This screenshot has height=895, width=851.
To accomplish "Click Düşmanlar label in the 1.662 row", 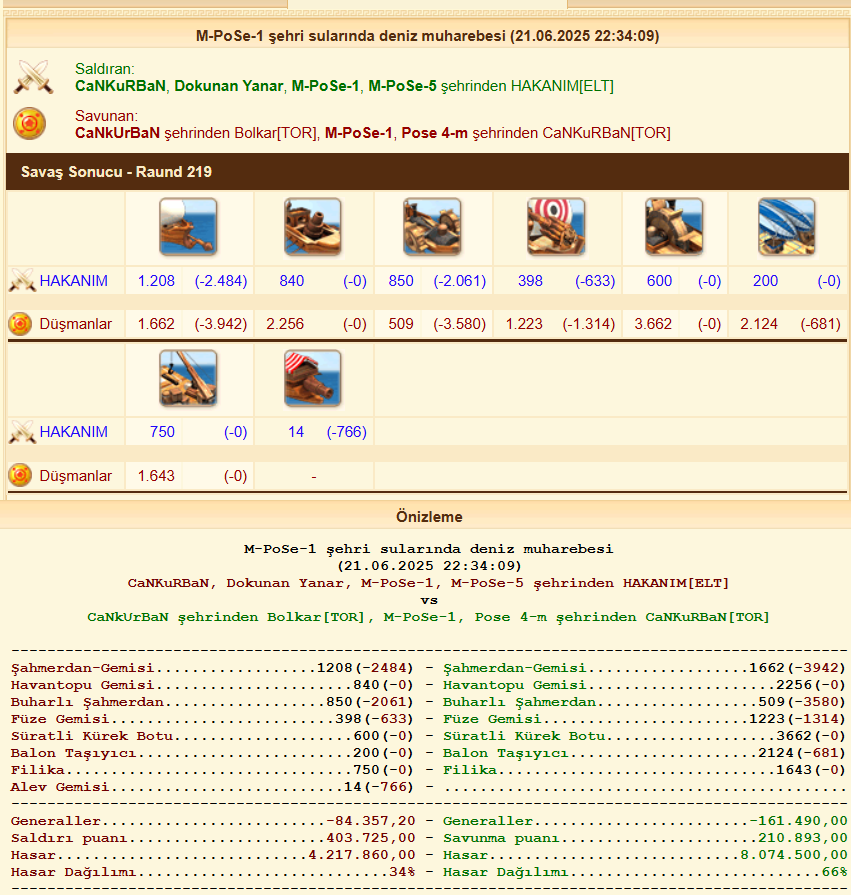I will [75, 324].
